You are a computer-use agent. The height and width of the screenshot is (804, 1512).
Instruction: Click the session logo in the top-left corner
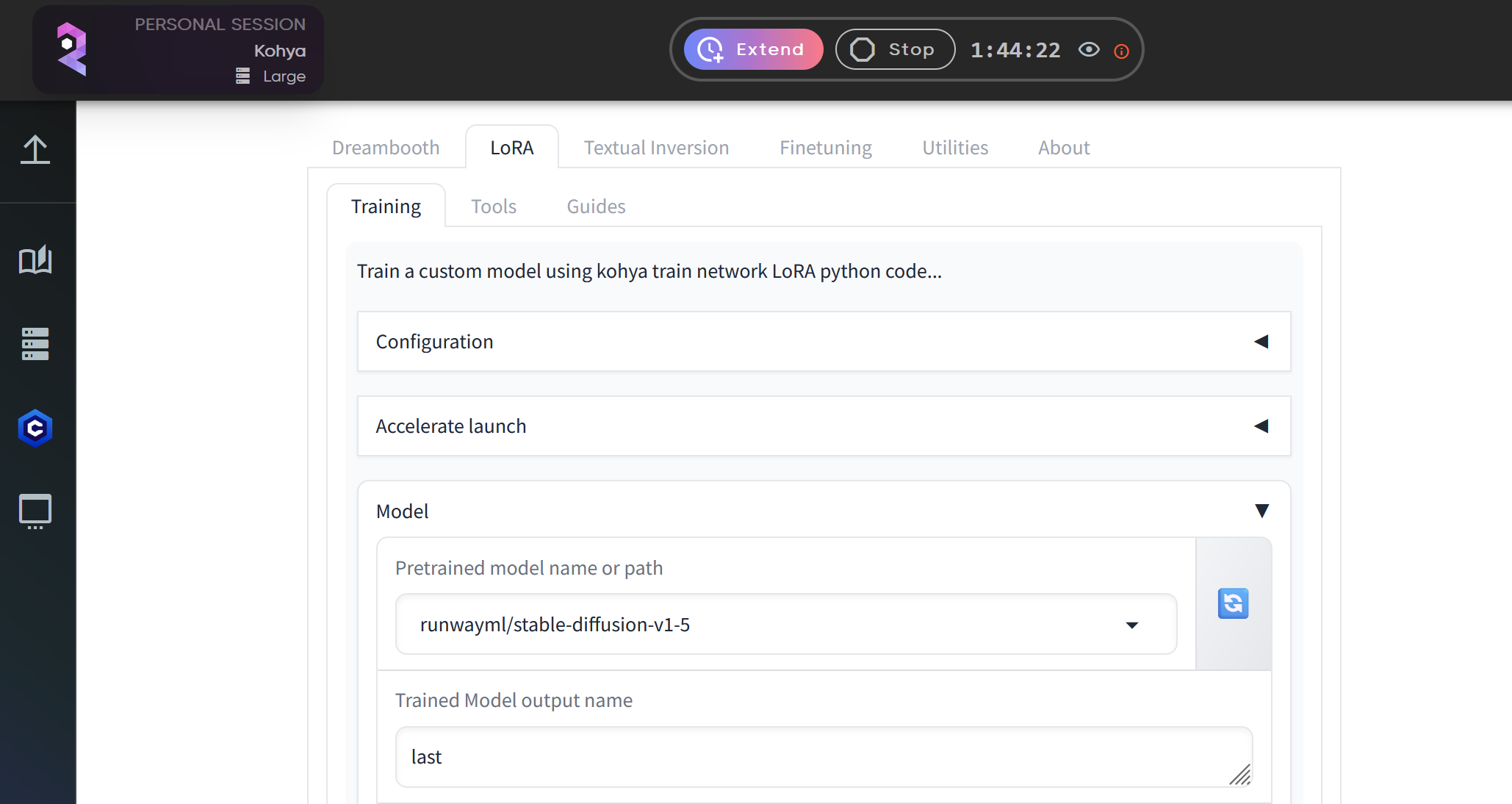[x=72, y=49]
